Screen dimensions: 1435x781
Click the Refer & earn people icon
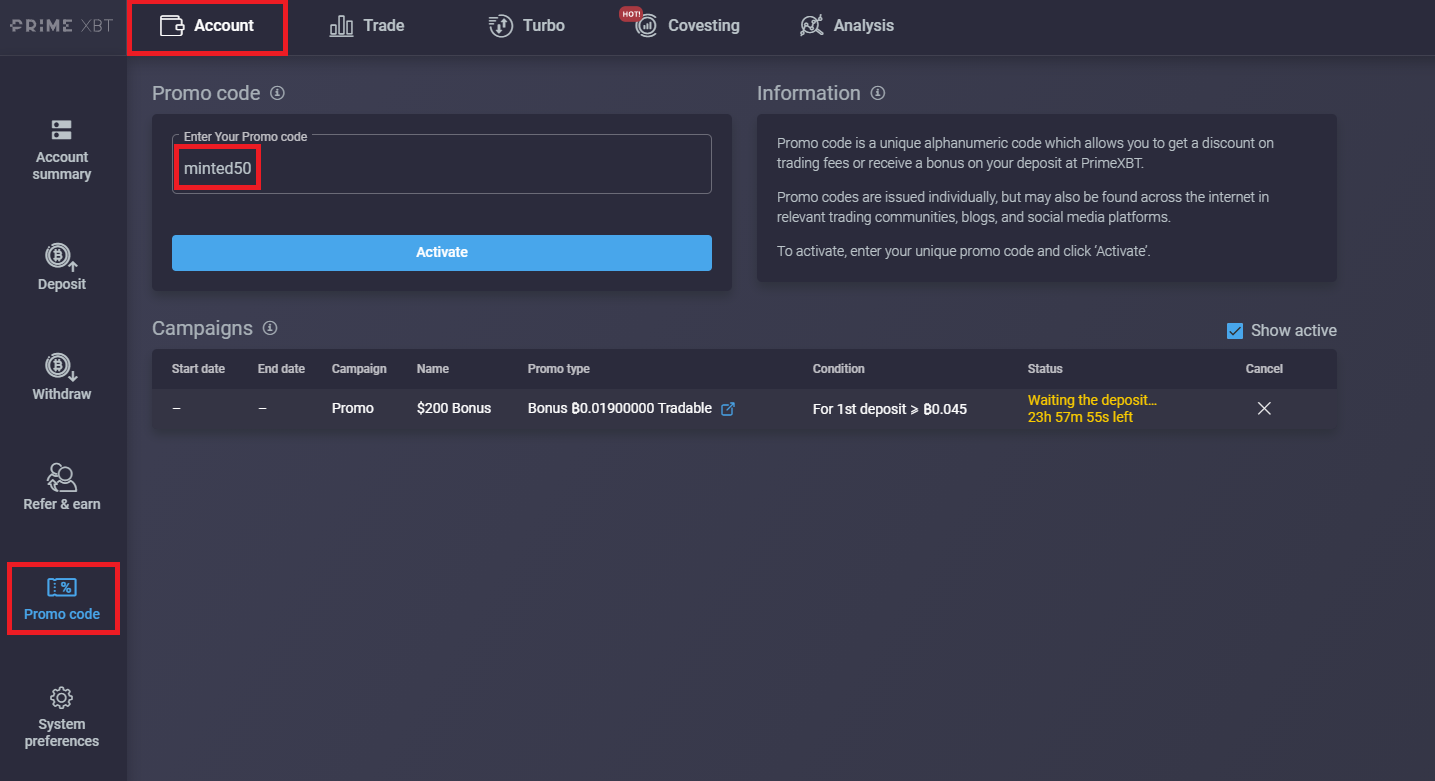62,477
